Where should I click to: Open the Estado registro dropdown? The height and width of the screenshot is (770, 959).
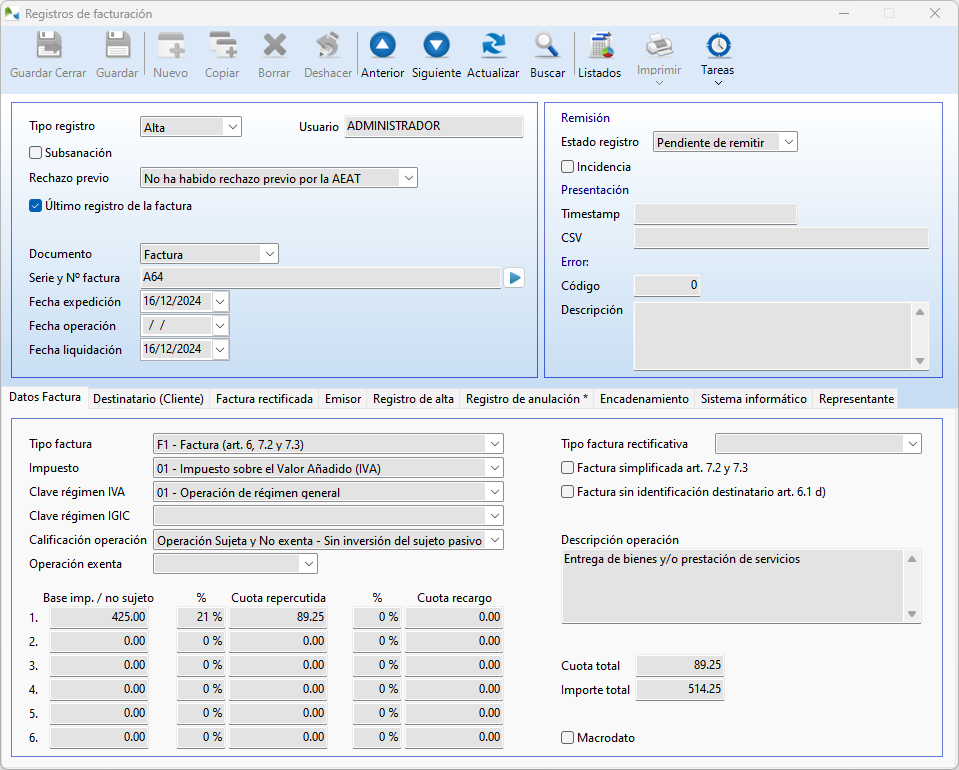coord(788,143)
